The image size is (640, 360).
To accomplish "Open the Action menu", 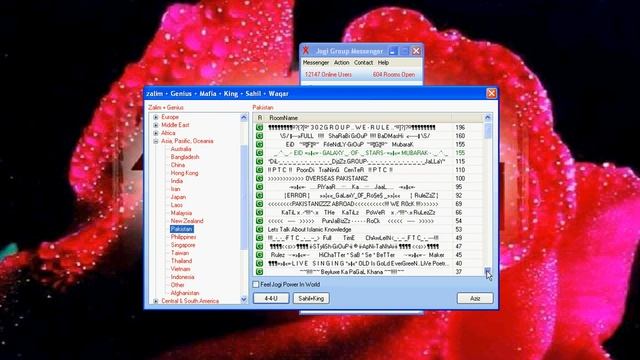I will click(x=342, y=63).
